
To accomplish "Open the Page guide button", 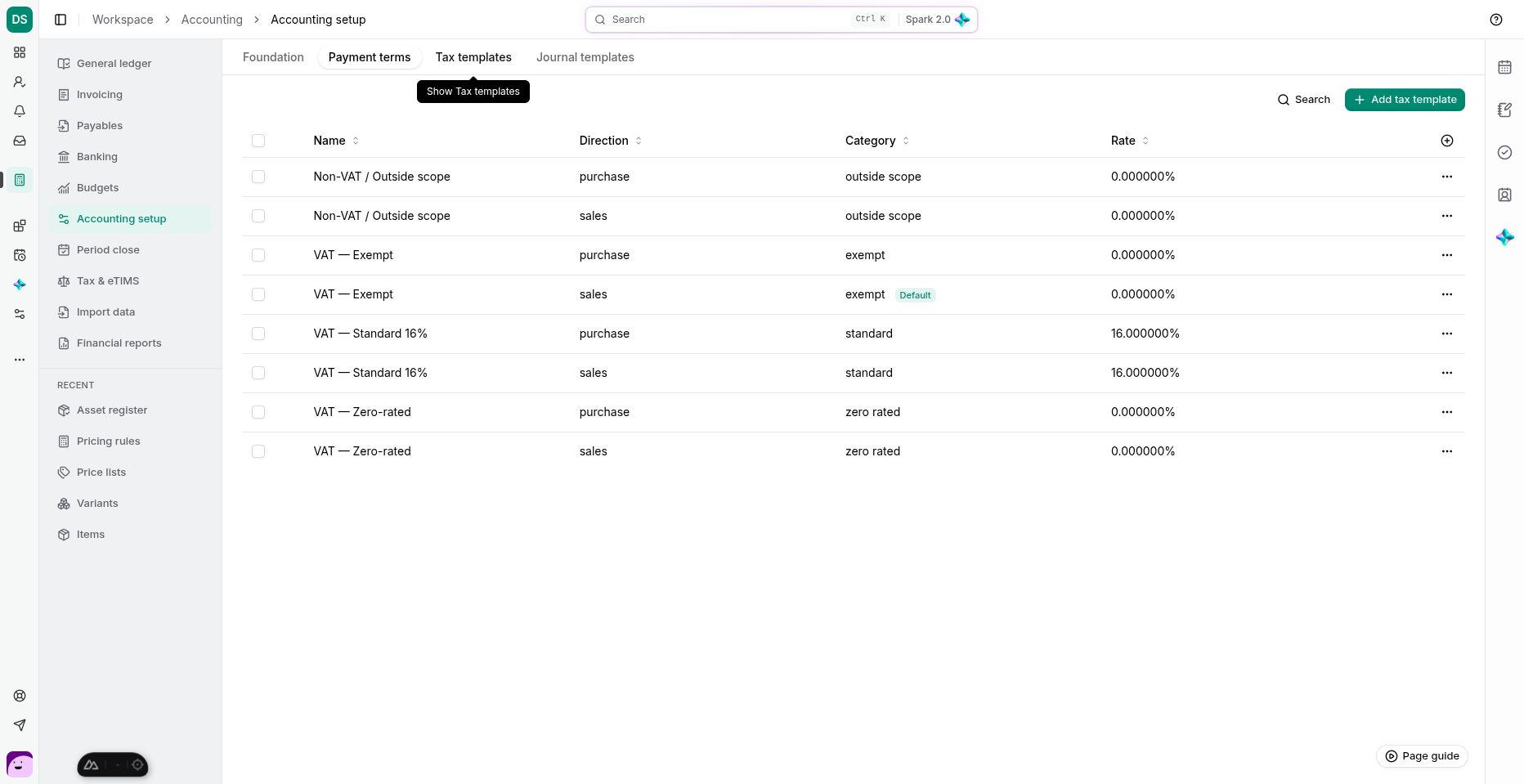I will [x=1422, y=756].
